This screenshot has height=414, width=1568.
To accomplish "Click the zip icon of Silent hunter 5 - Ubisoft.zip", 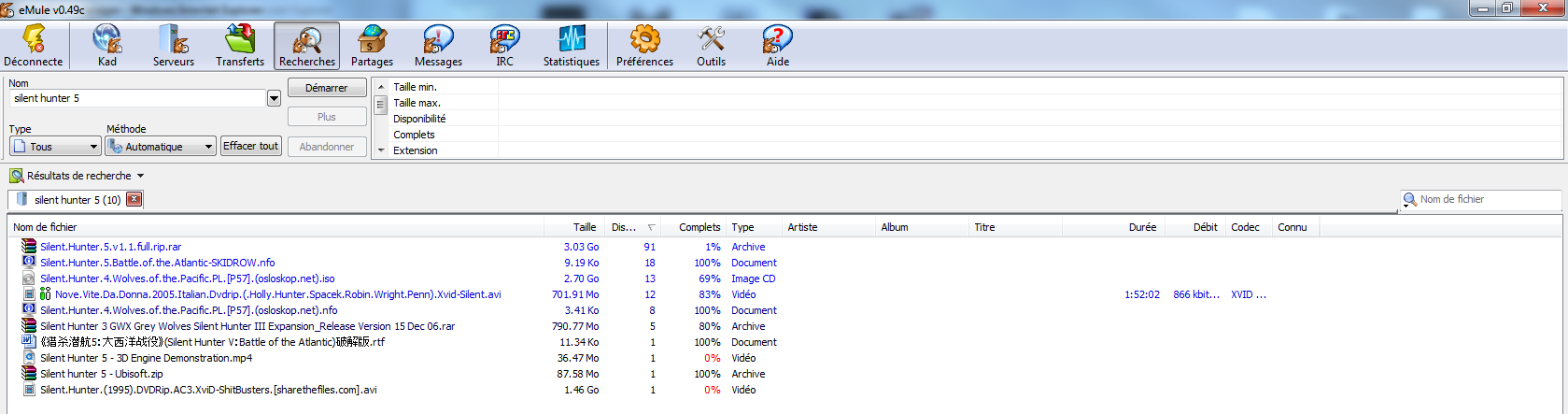I will pos(29,374).
